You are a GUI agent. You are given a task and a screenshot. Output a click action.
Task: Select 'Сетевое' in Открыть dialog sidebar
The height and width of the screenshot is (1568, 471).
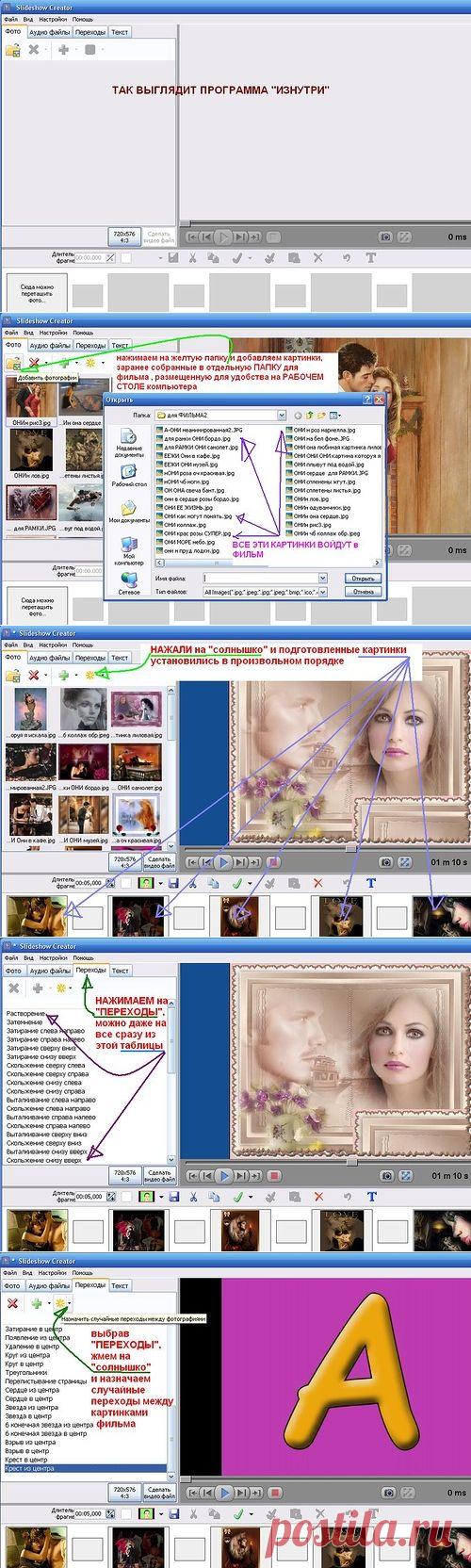click(x=129, y=585)
